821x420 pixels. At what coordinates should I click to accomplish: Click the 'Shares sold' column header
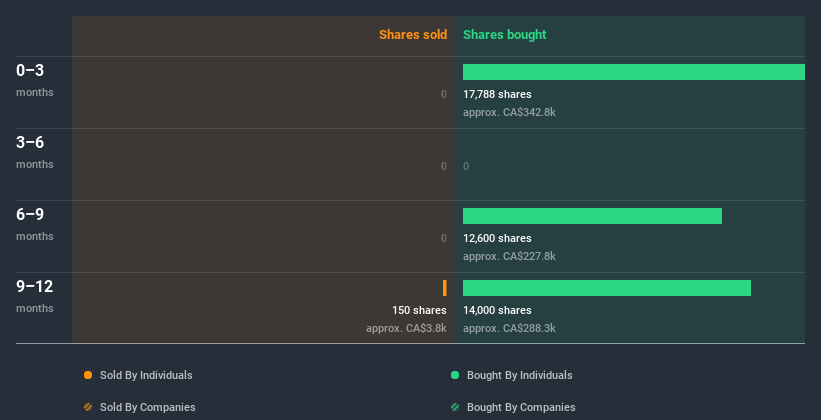pos(413,35)
